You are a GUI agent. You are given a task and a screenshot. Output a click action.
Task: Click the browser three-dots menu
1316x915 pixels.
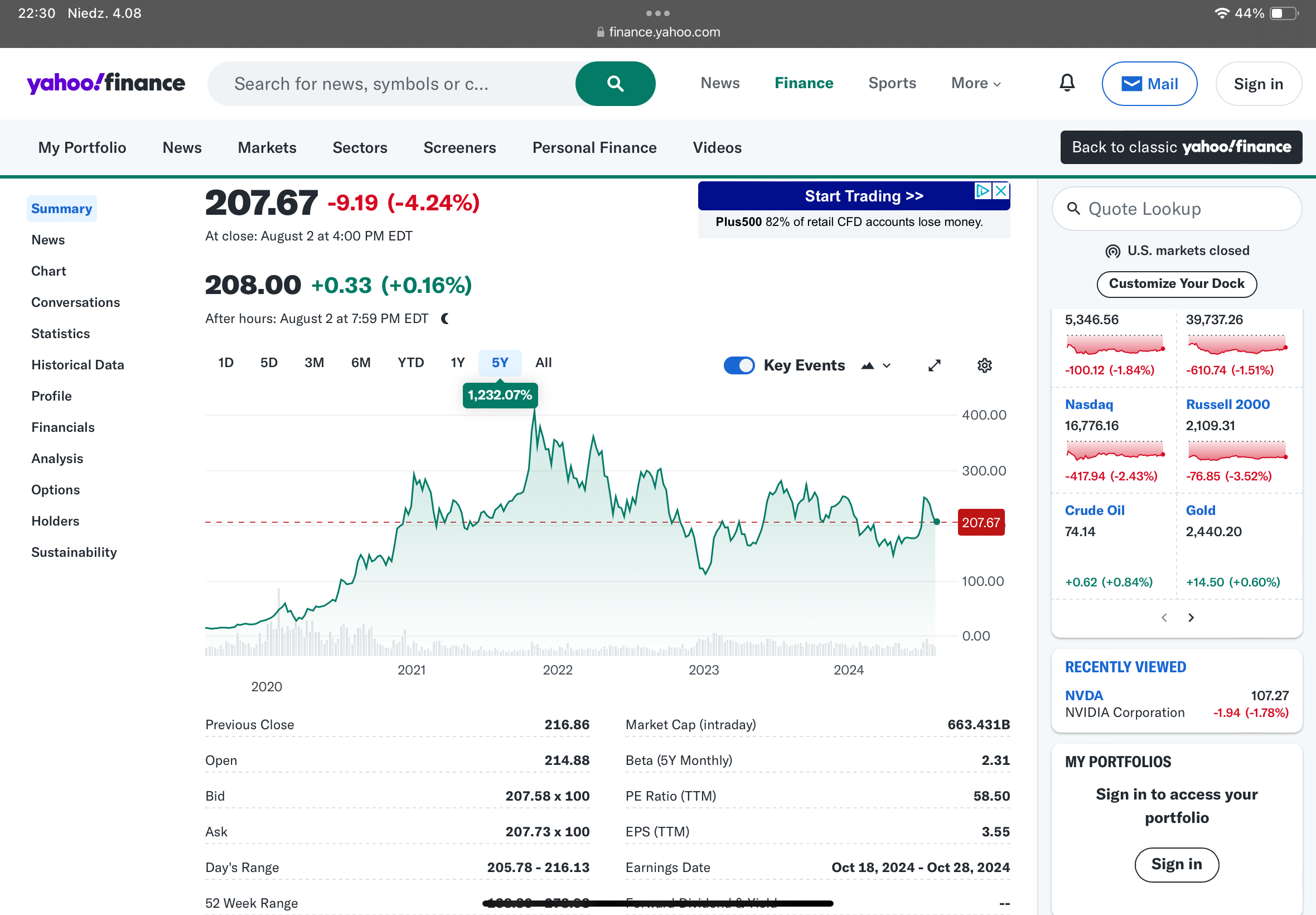click(657, 13)
